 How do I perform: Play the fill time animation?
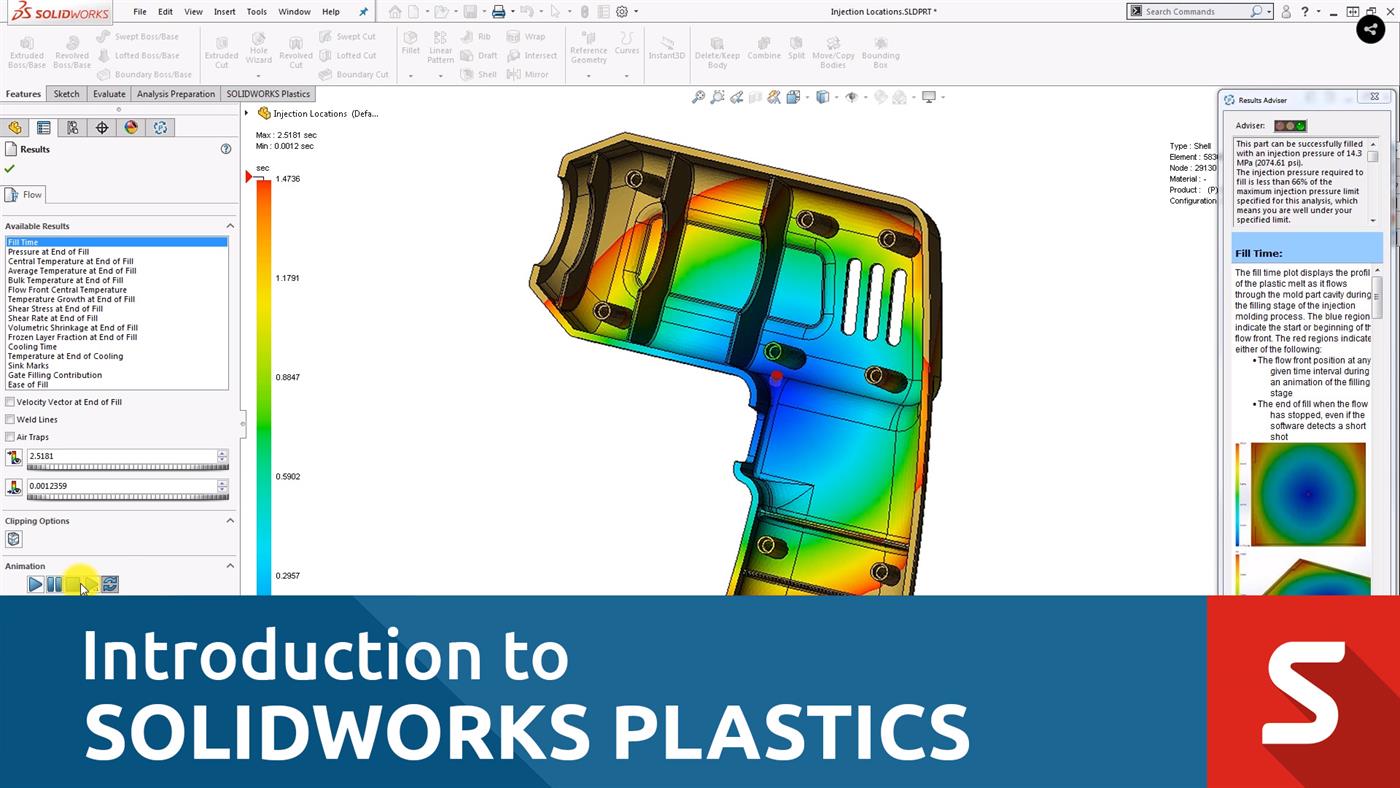35,584
